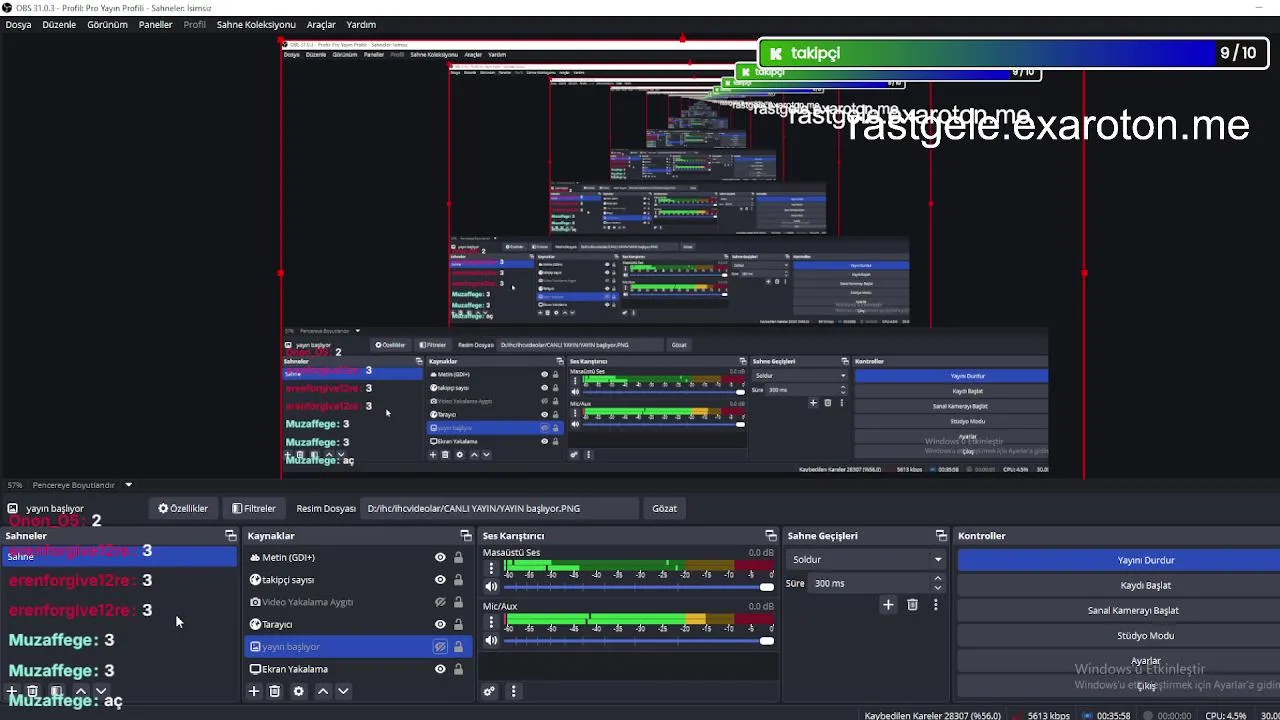Open the Düzenle menu
The height and width of the screenshot is (720, 1280).
[x=59, y=24]
